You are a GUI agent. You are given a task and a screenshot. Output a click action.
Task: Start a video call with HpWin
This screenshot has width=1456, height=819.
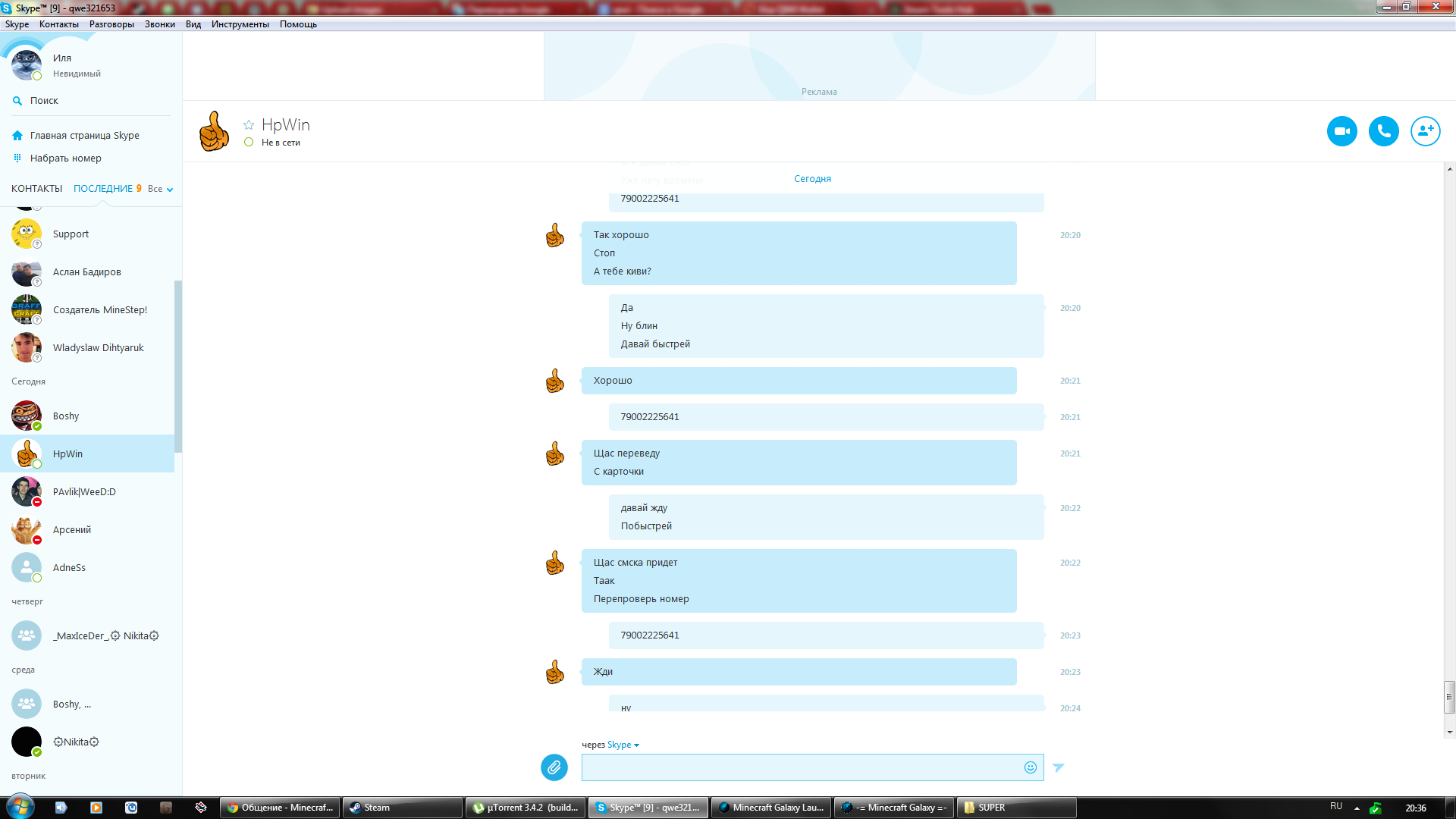[1341, 131]
